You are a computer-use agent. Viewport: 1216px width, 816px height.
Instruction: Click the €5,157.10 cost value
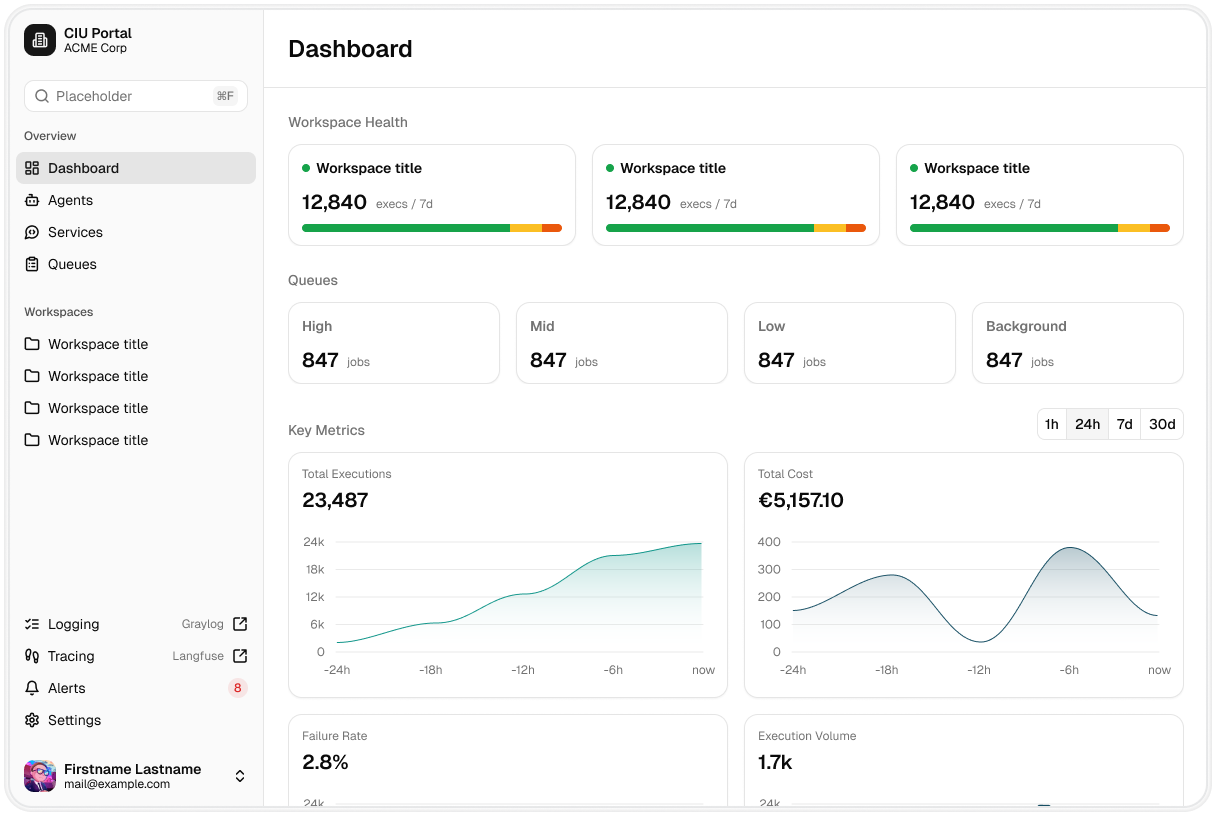click(801, 500)
